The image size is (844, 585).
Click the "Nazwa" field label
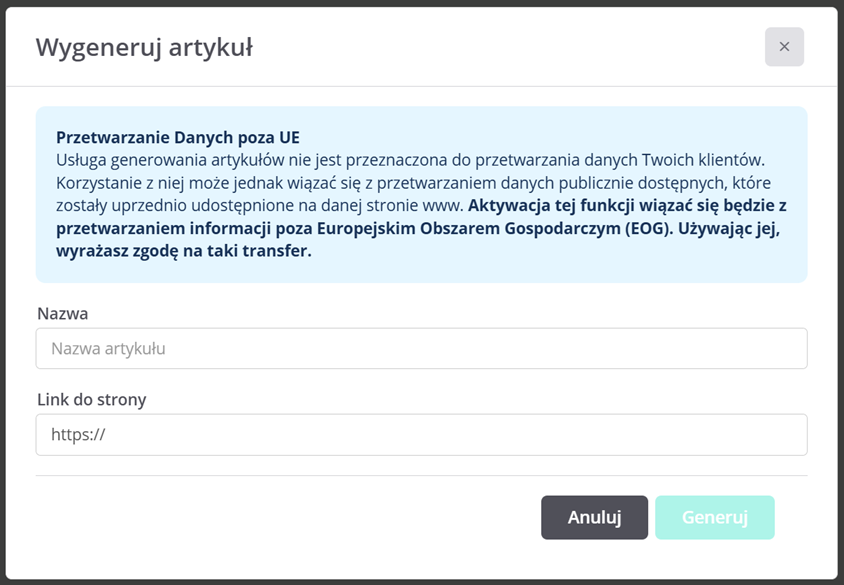[x=63, y=314]
